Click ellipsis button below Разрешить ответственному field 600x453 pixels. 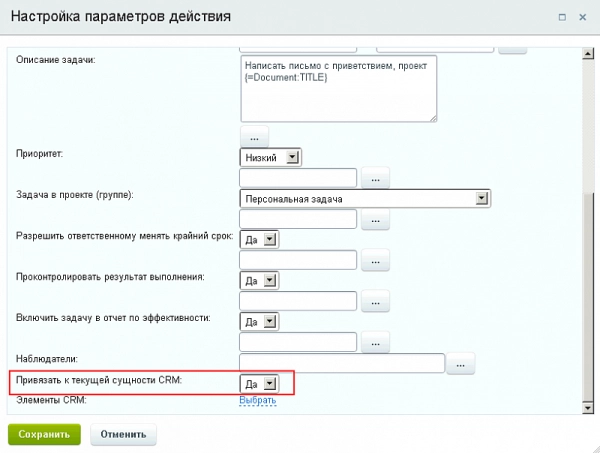374,260
